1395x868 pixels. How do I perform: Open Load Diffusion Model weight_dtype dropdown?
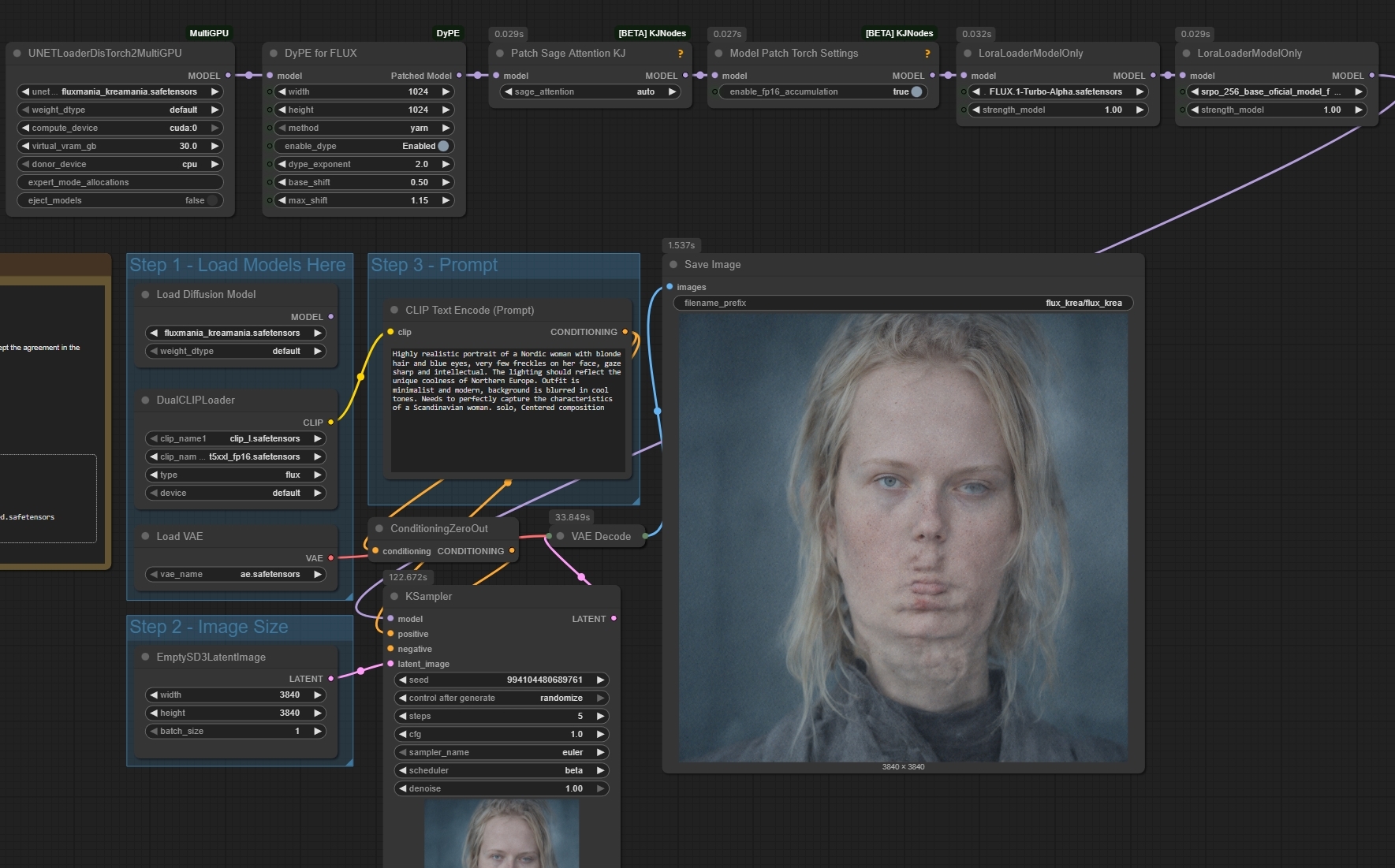point(235,352)
